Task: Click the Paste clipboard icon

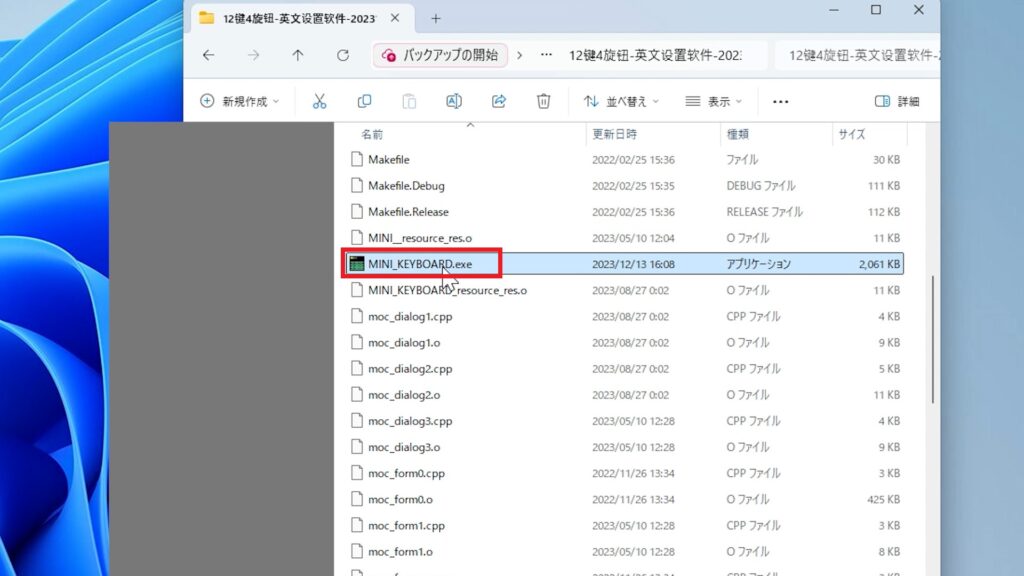Action: [409, 101]
